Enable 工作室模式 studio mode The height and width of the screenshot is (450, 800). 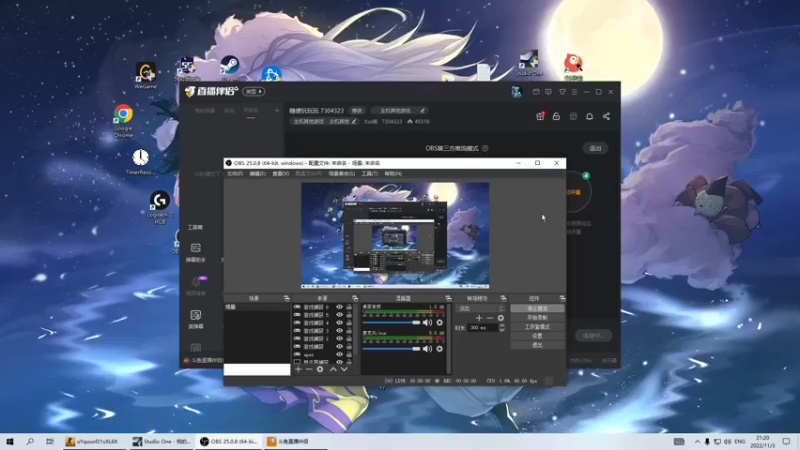[x=537, y=327]
